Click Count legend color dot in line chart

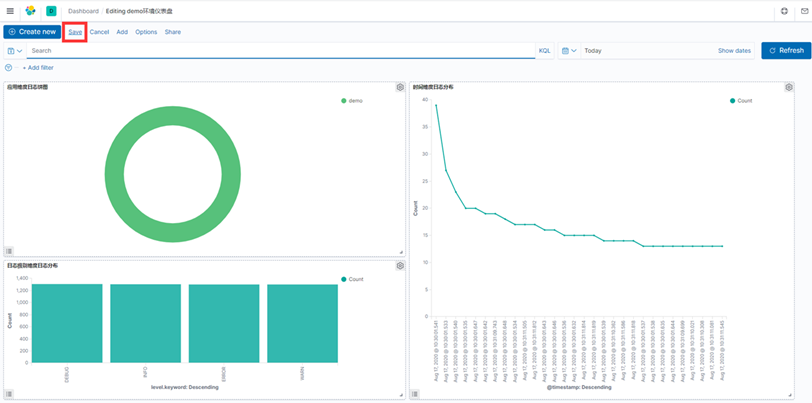point(732,101)
